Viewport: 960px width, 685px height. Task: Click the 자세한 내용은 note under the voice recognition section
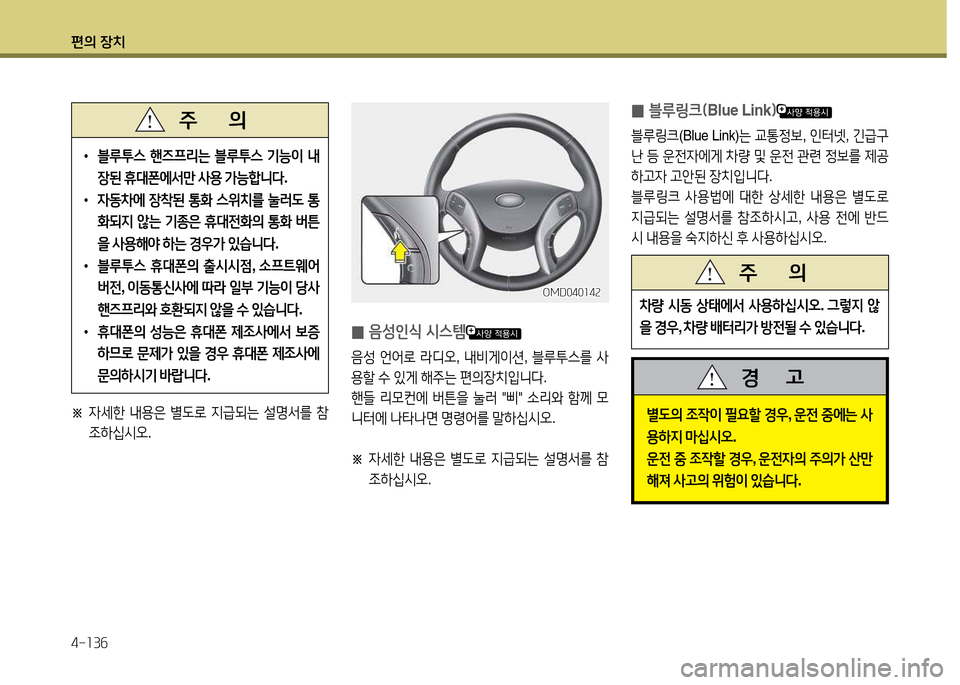(480, 468)
